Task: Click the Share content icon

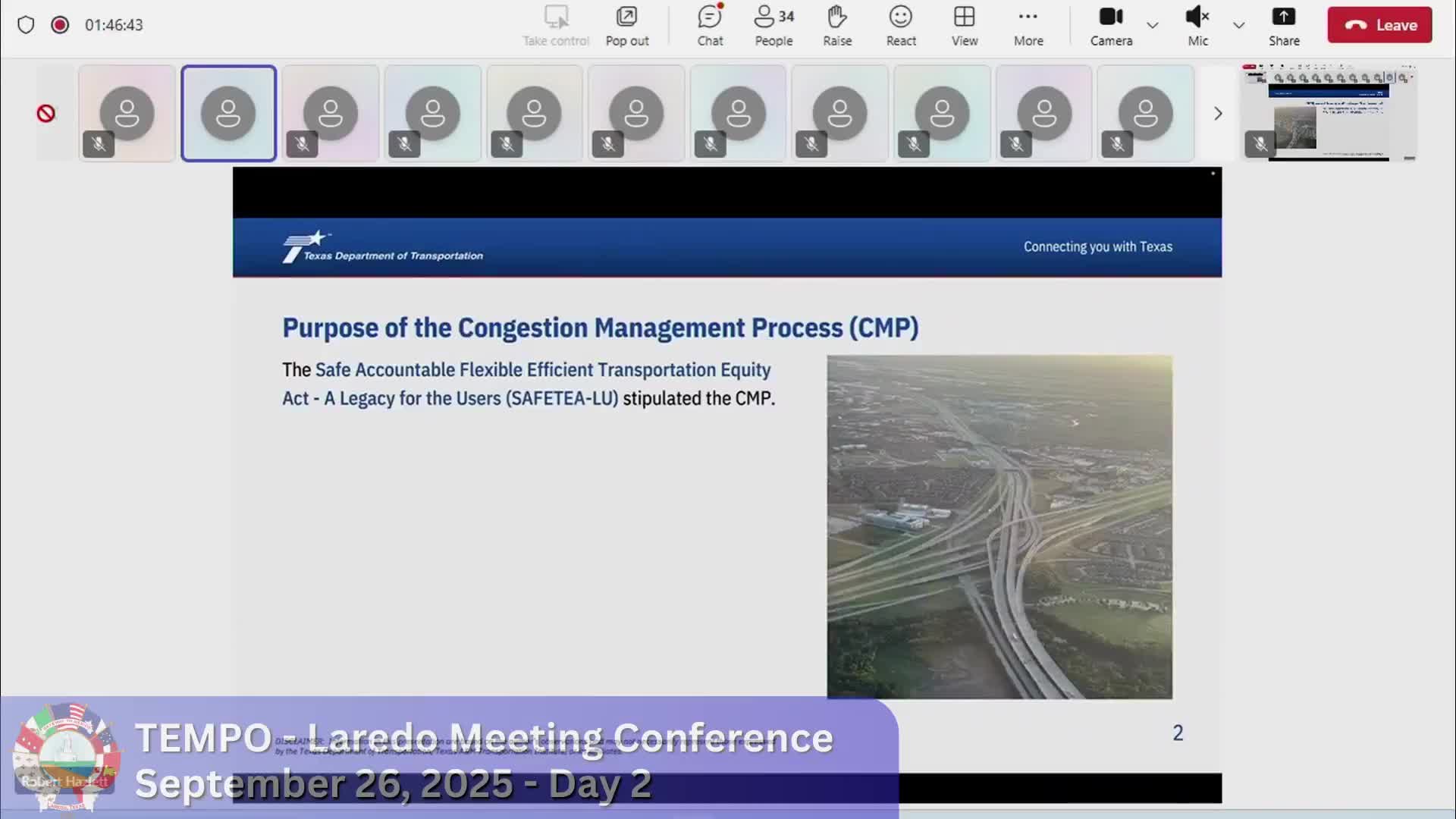Action: tap(1284, 24)
